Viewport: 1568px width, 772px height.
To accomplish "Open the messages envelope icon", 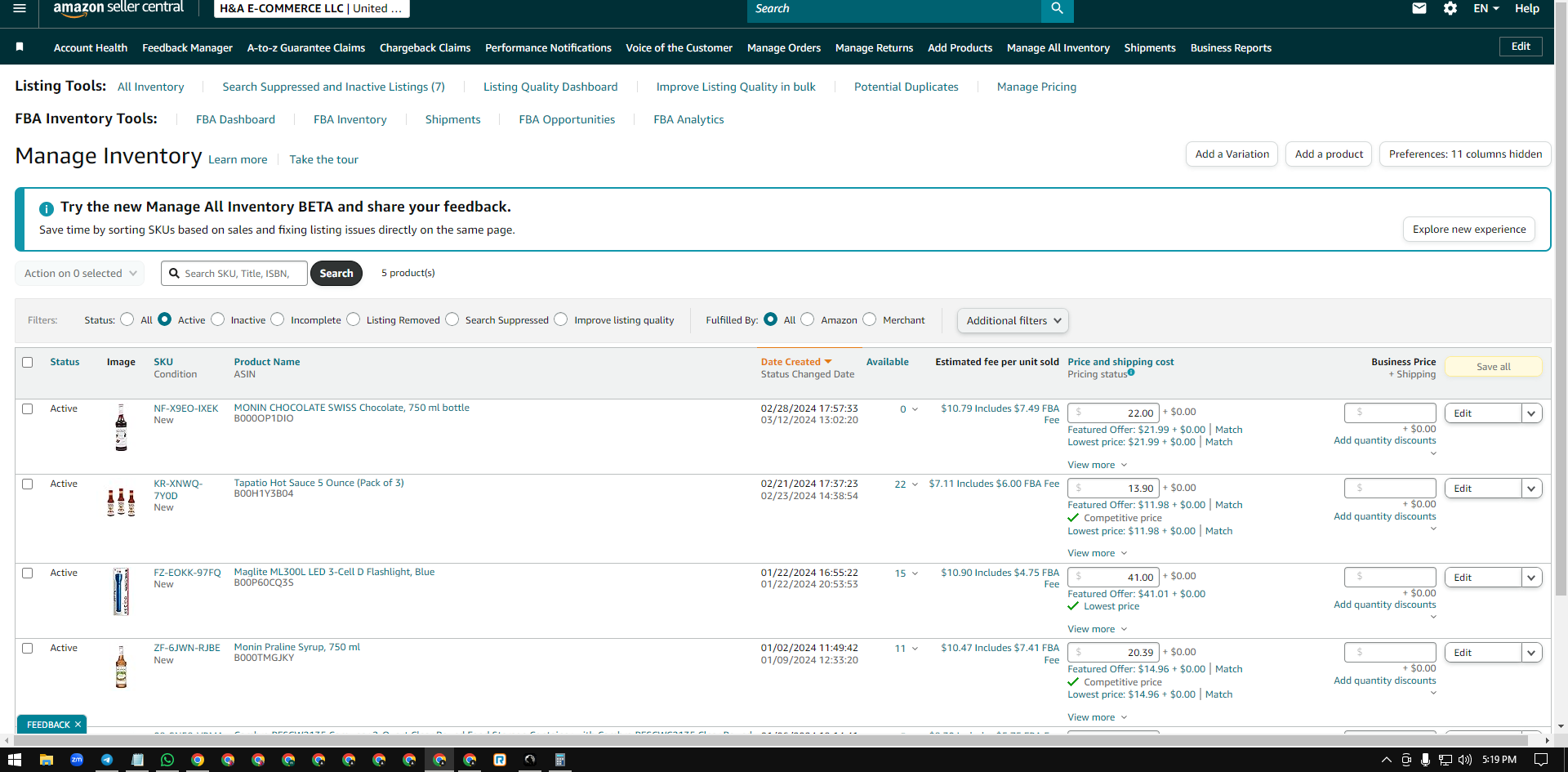I will 1419,8.
